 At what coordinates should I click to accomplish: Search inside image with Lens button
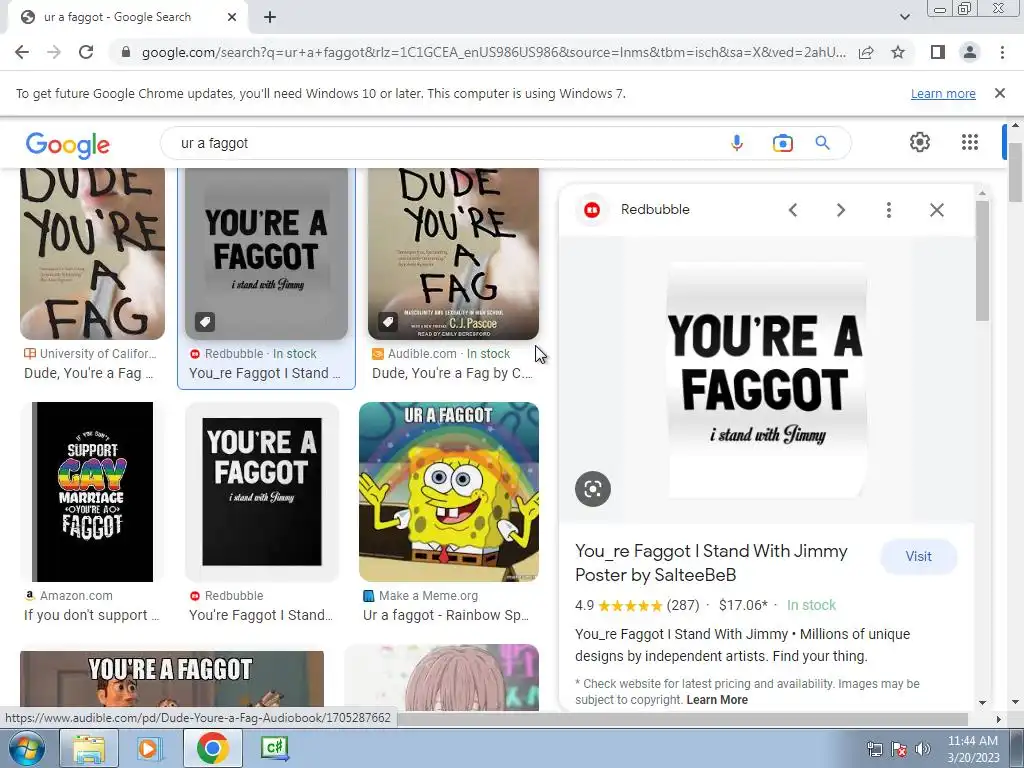593,488
